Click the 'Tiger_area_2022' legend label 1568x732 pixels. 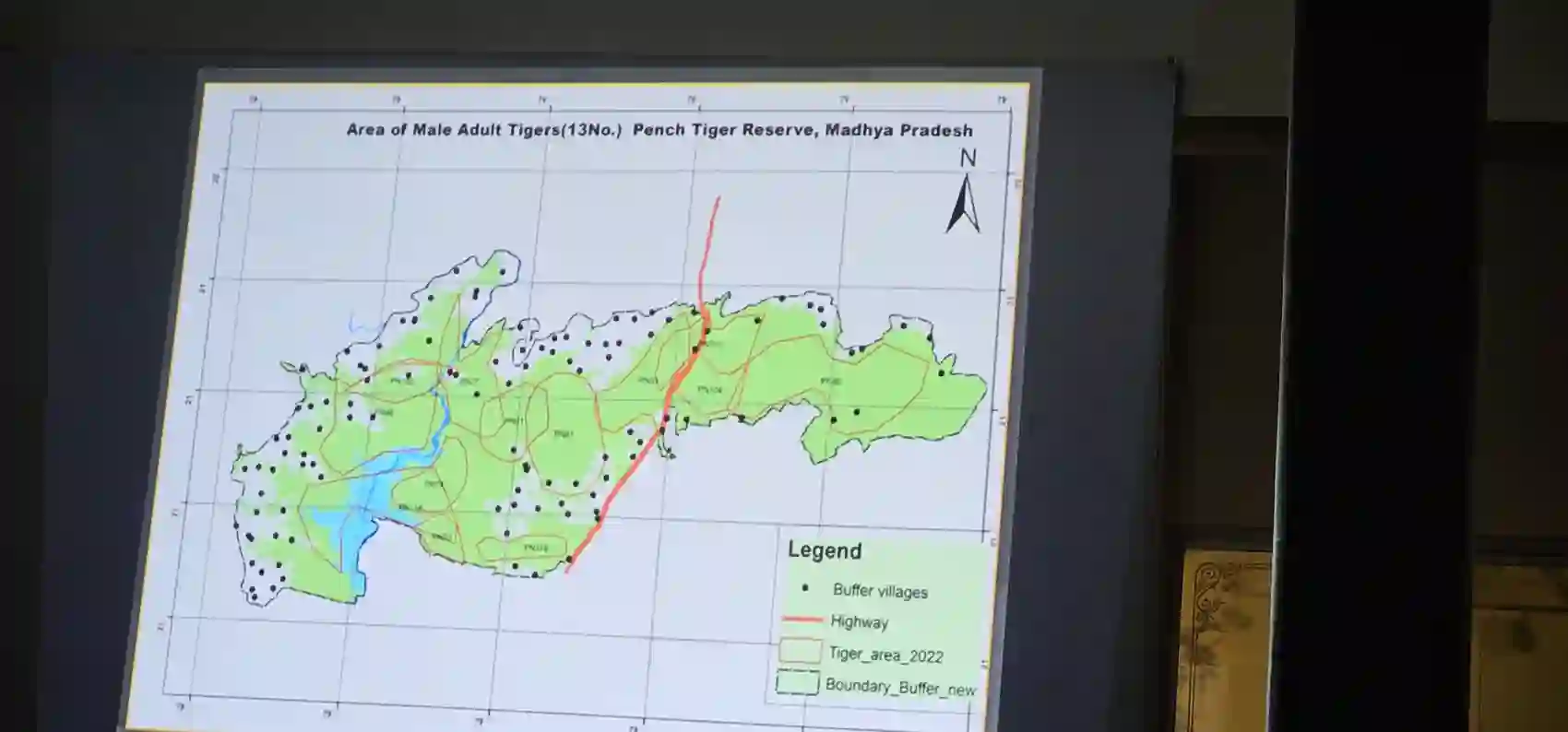coord(885,655)
